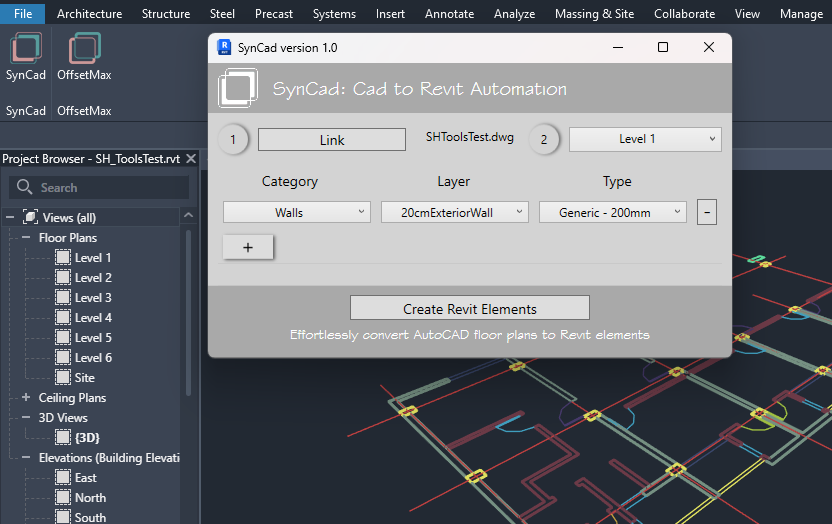Switch to the Architecture ribbon tab

pyautogui.click(x=89, y=14)
